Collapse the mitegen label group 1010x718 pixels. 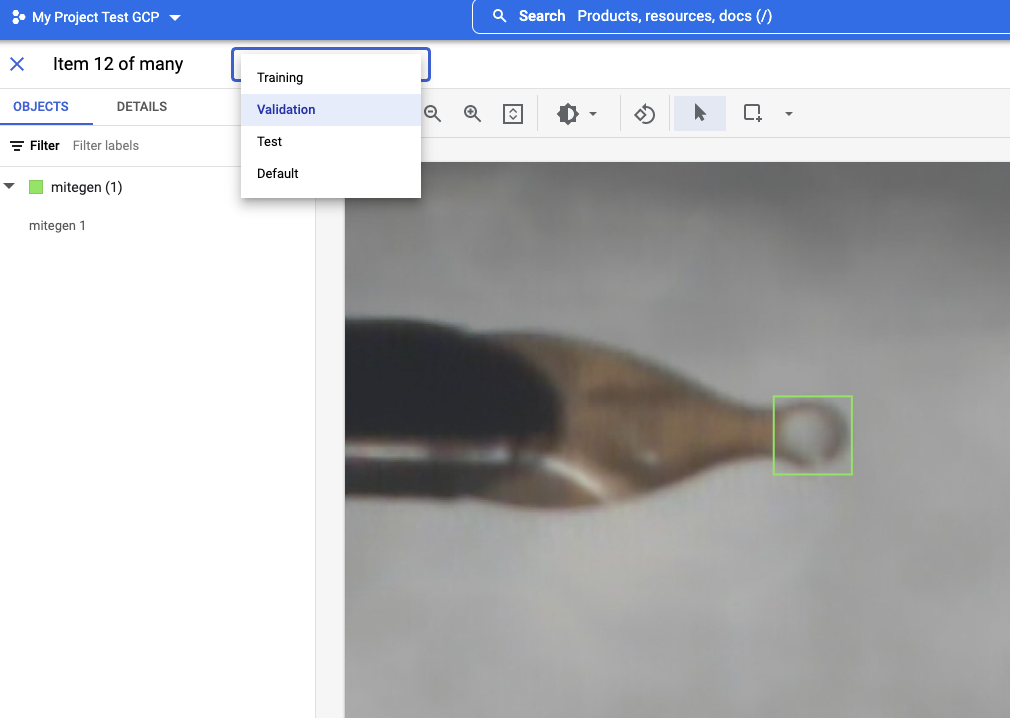tap(9, 186)
